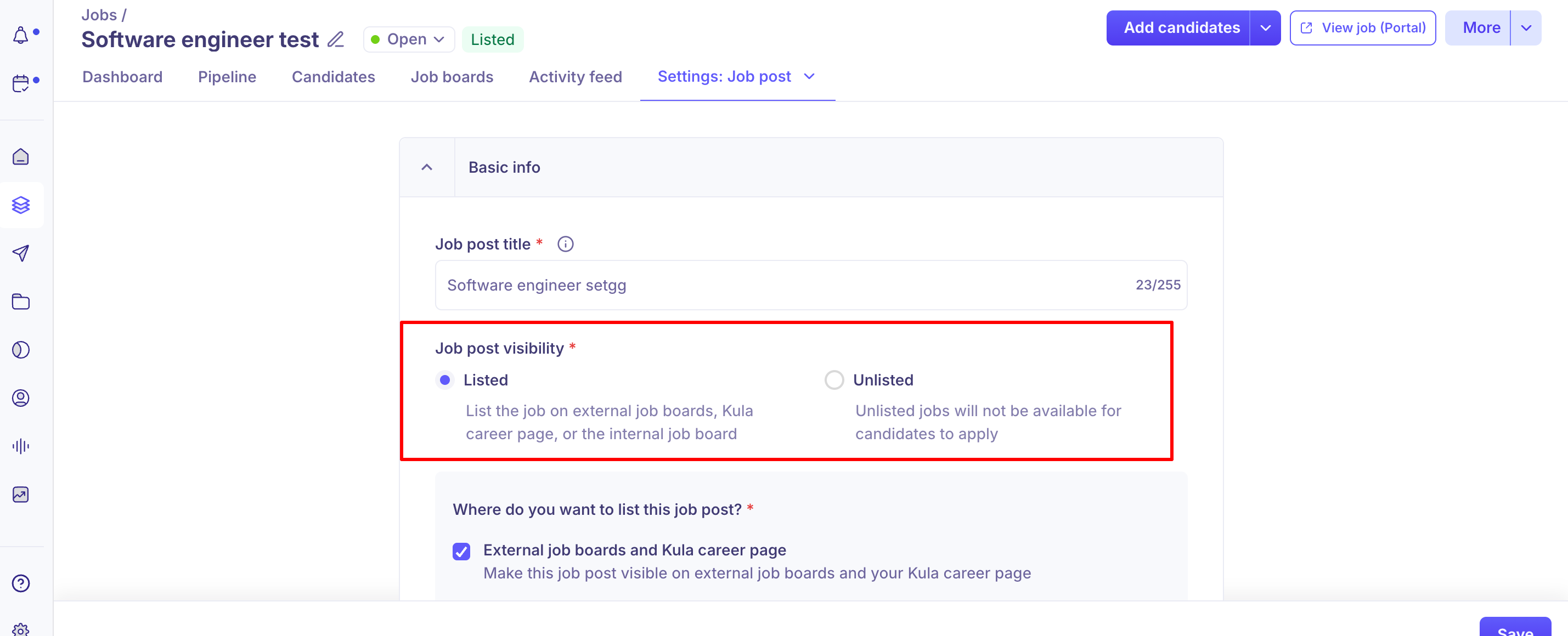The width and height of the screenshot is (1568, 636).
Task: Open the folder icon in sidebar
Action: 21,302
